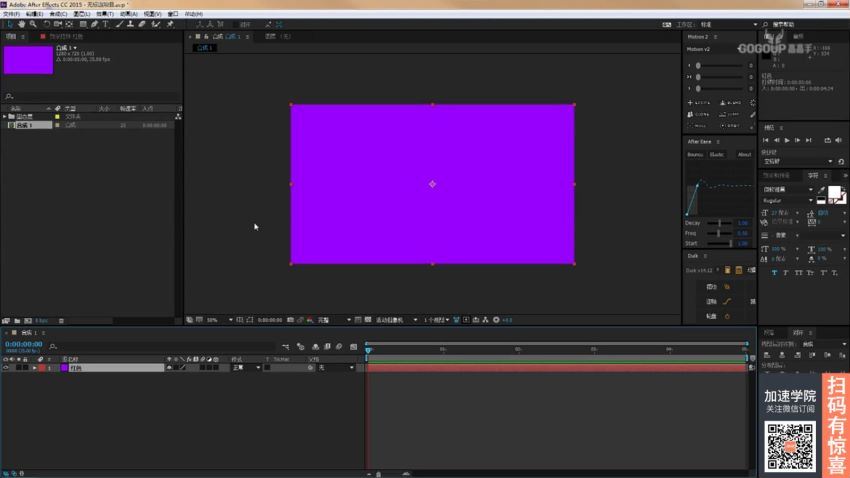Click the white fill color swatch
850x478 pixels.
834,191
